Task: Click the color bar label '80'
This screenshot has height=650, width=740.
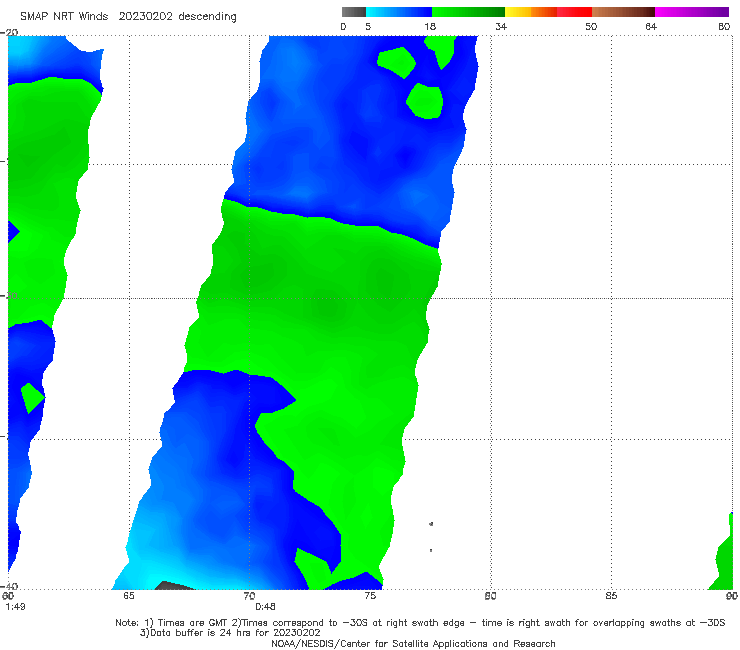Action: [724, 26]
